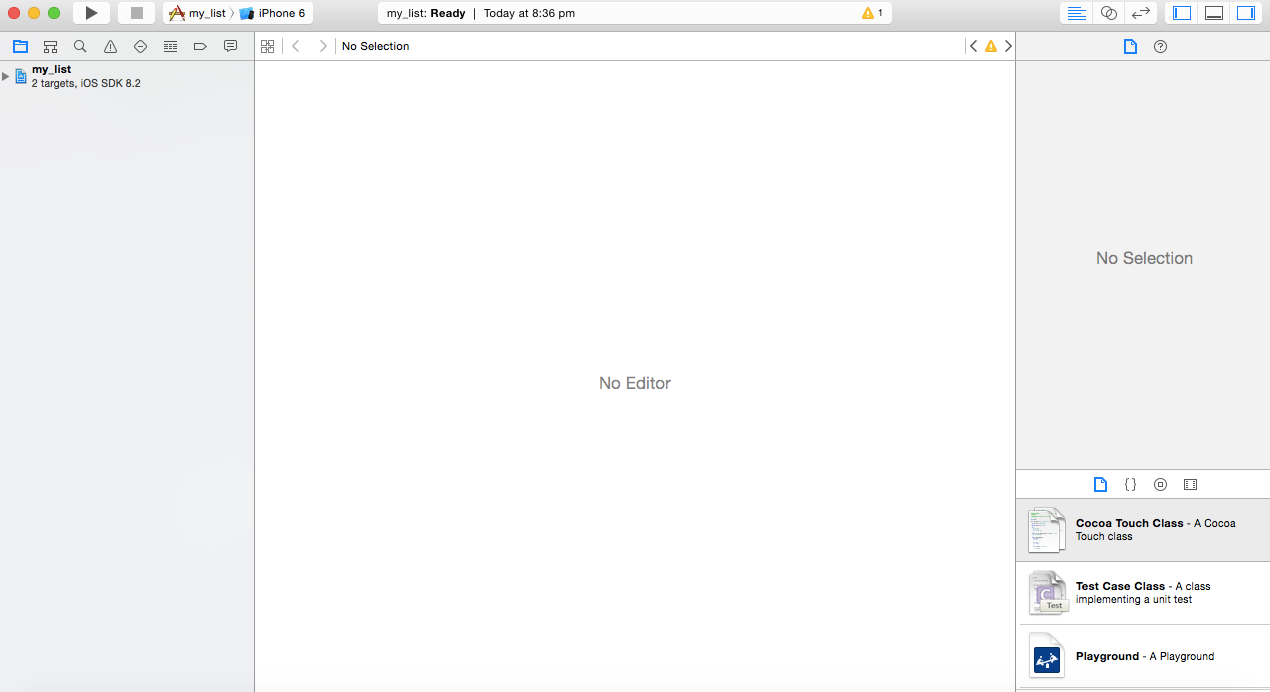Run the project with the Play button
The image size is (1270, 692).
tap(90, 12)
